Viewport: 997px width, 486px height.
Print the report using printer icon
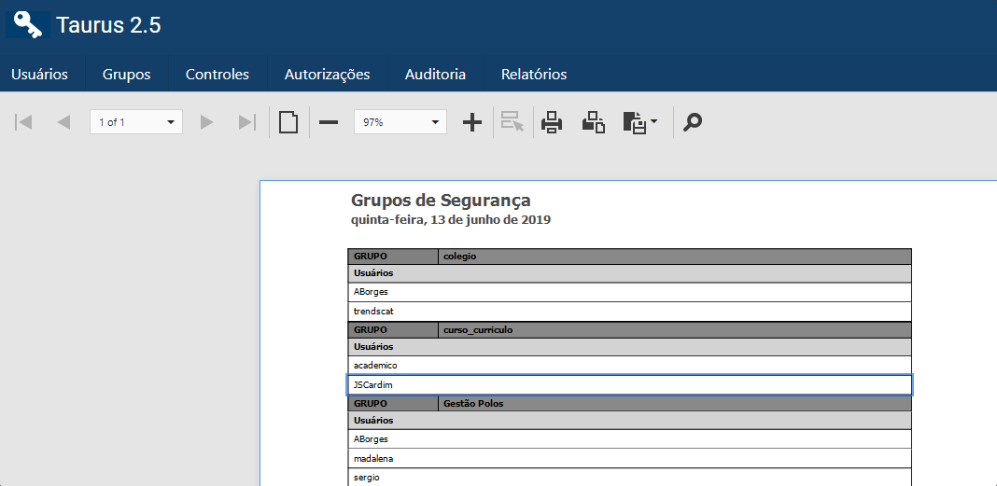click(x=552, y=122)
